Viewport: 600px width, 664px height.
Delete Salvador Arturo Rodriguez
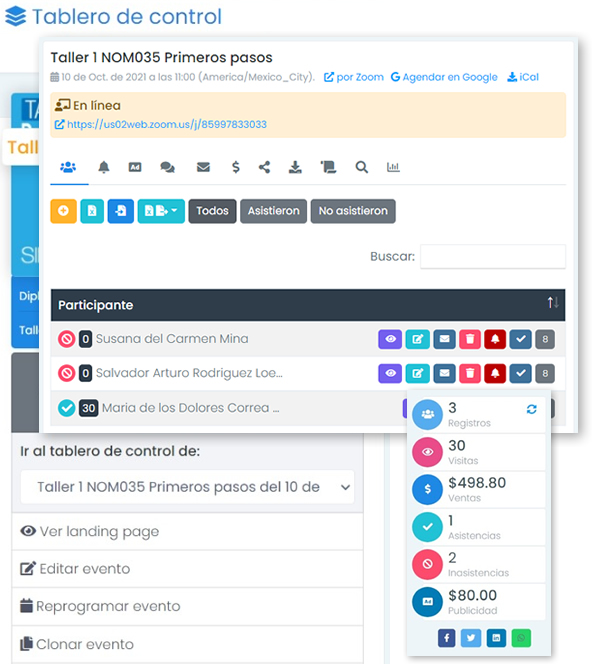pos(470,374)
